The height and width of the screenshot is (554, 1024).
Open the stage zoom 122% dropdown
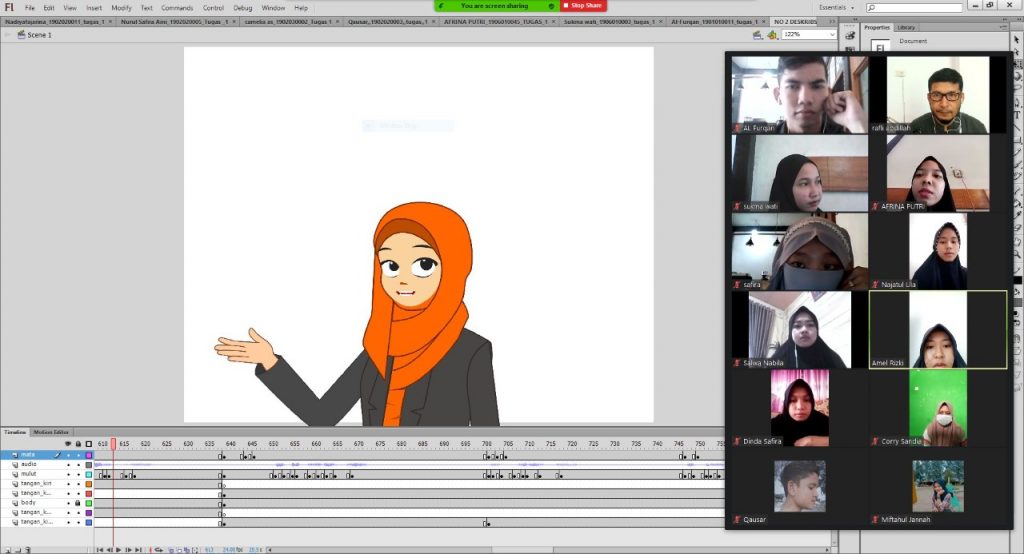(832, 35)
